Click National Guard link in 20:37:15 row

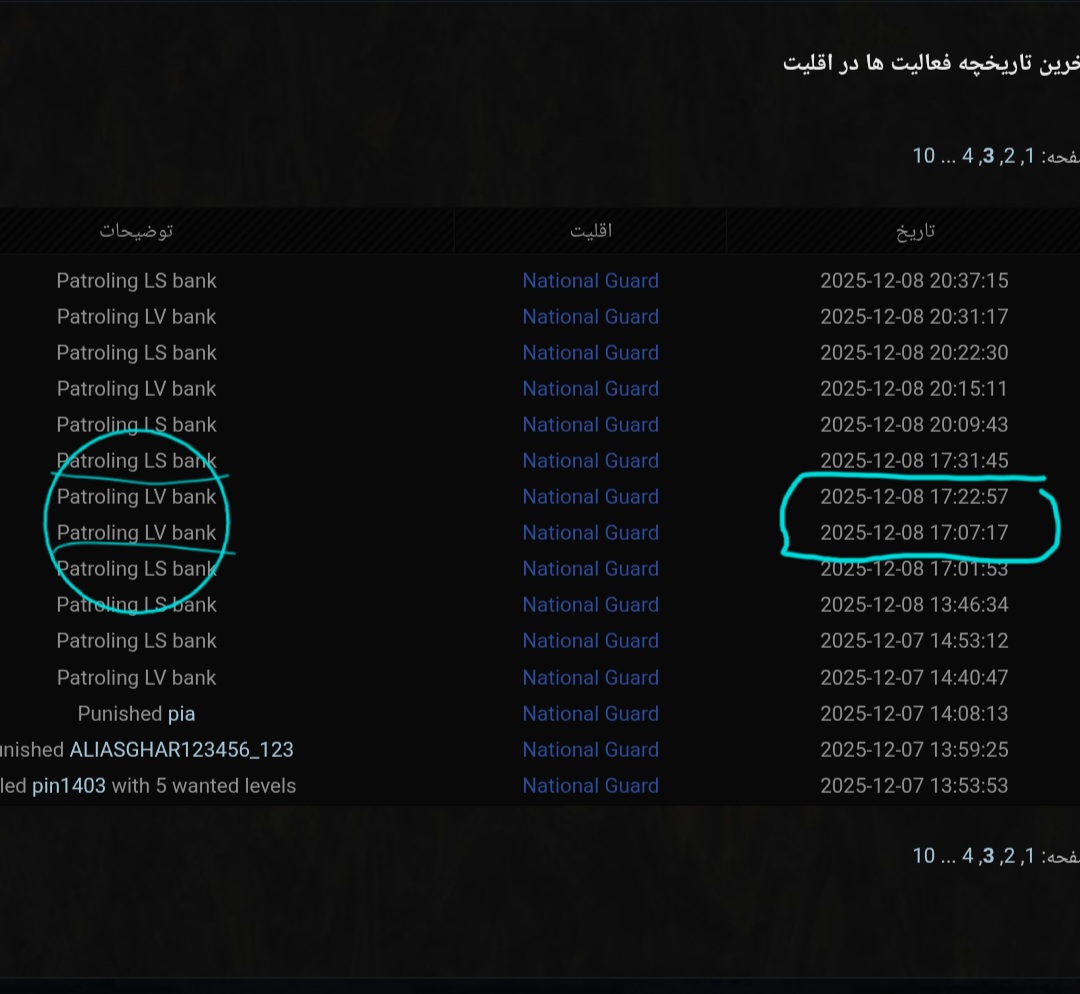coord(590,281)
